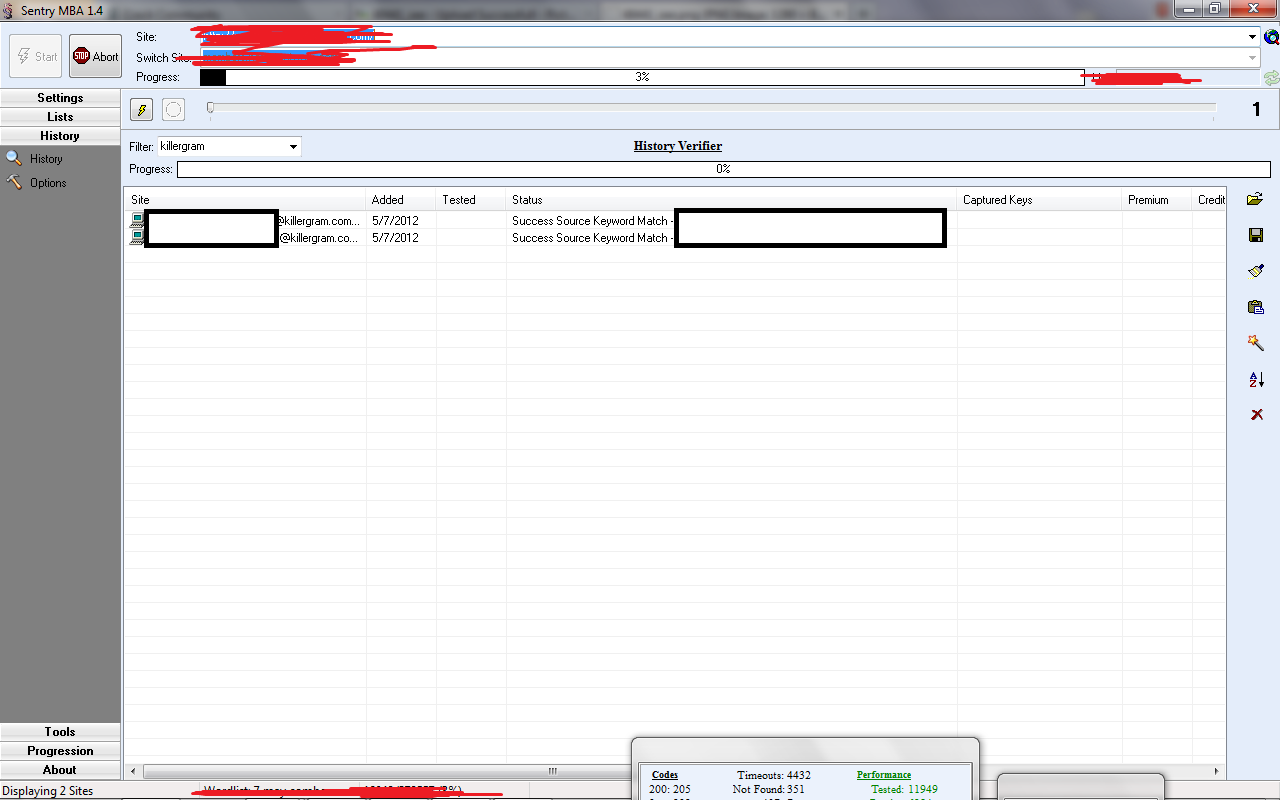Image resolution: width=1280 pixels, height=800 pixels.
Task: Click the horizontal scrollbar thumb
Action: pos(551,772)
